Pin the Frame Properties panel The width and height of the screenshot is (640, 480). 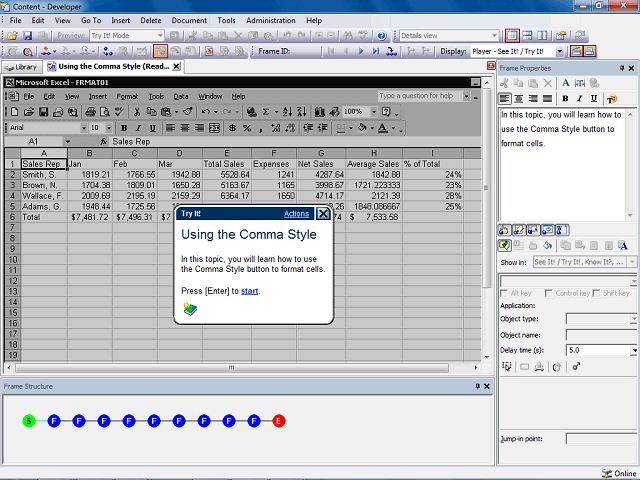pyautogui.click(x=622, y=68)
